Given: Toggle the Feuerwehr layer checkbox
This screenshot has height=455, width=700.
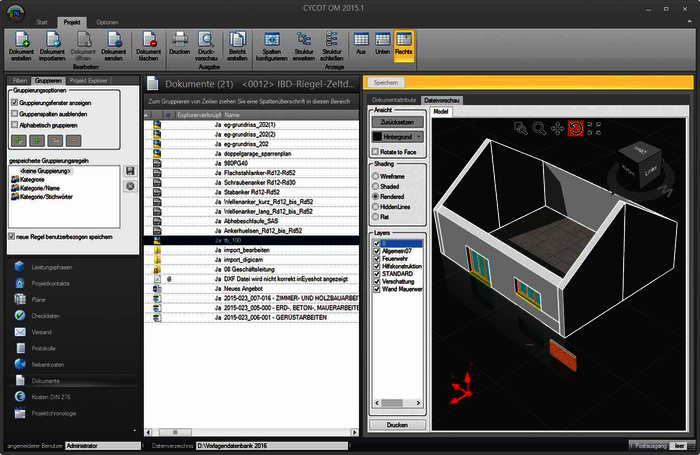Looking at the screenshot, I should [377, 259].
